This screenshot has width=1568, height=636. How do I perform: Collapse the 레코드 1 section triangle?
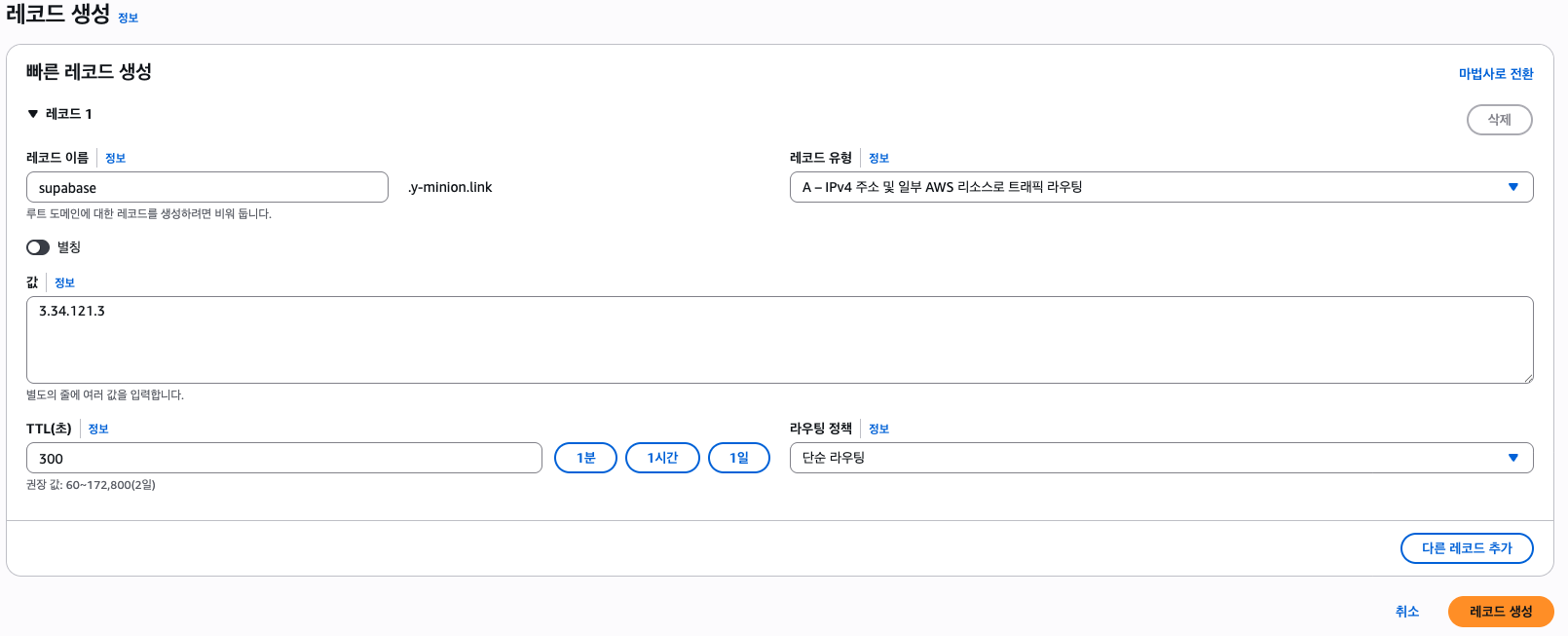pos(33,114)
